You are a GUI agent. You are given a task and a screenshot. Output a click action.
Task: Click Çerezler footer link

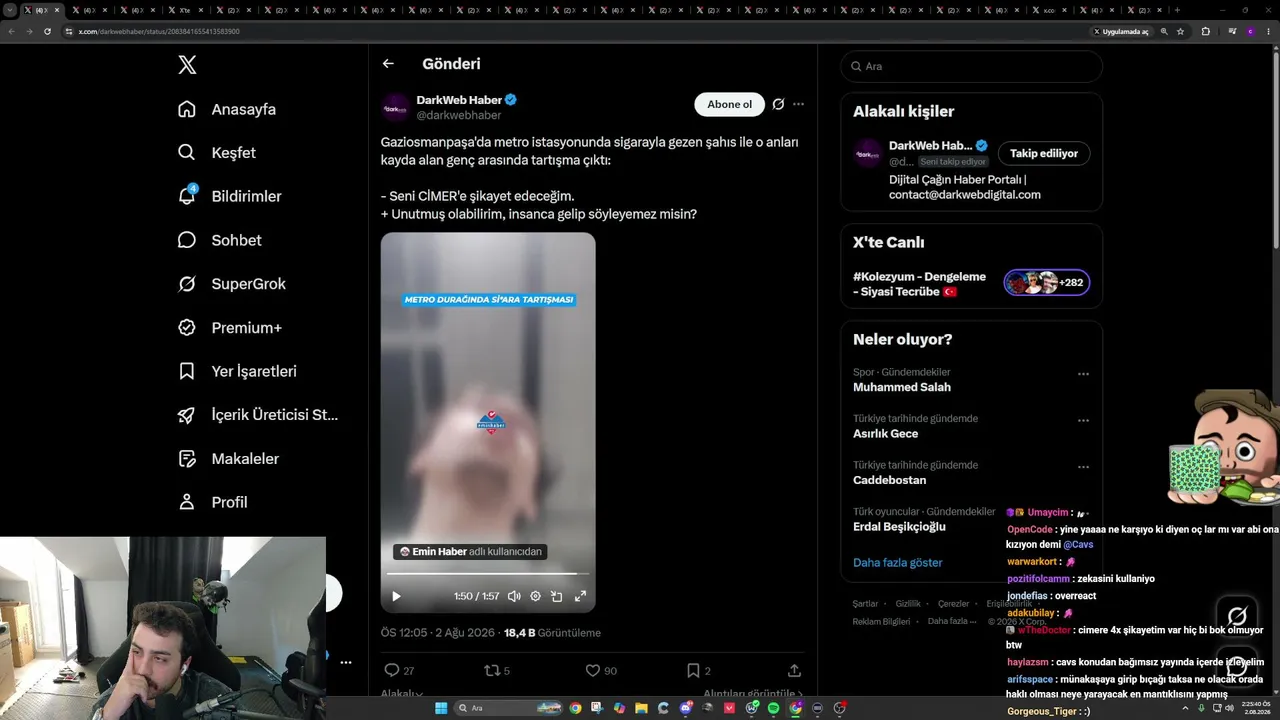[954, 604]
